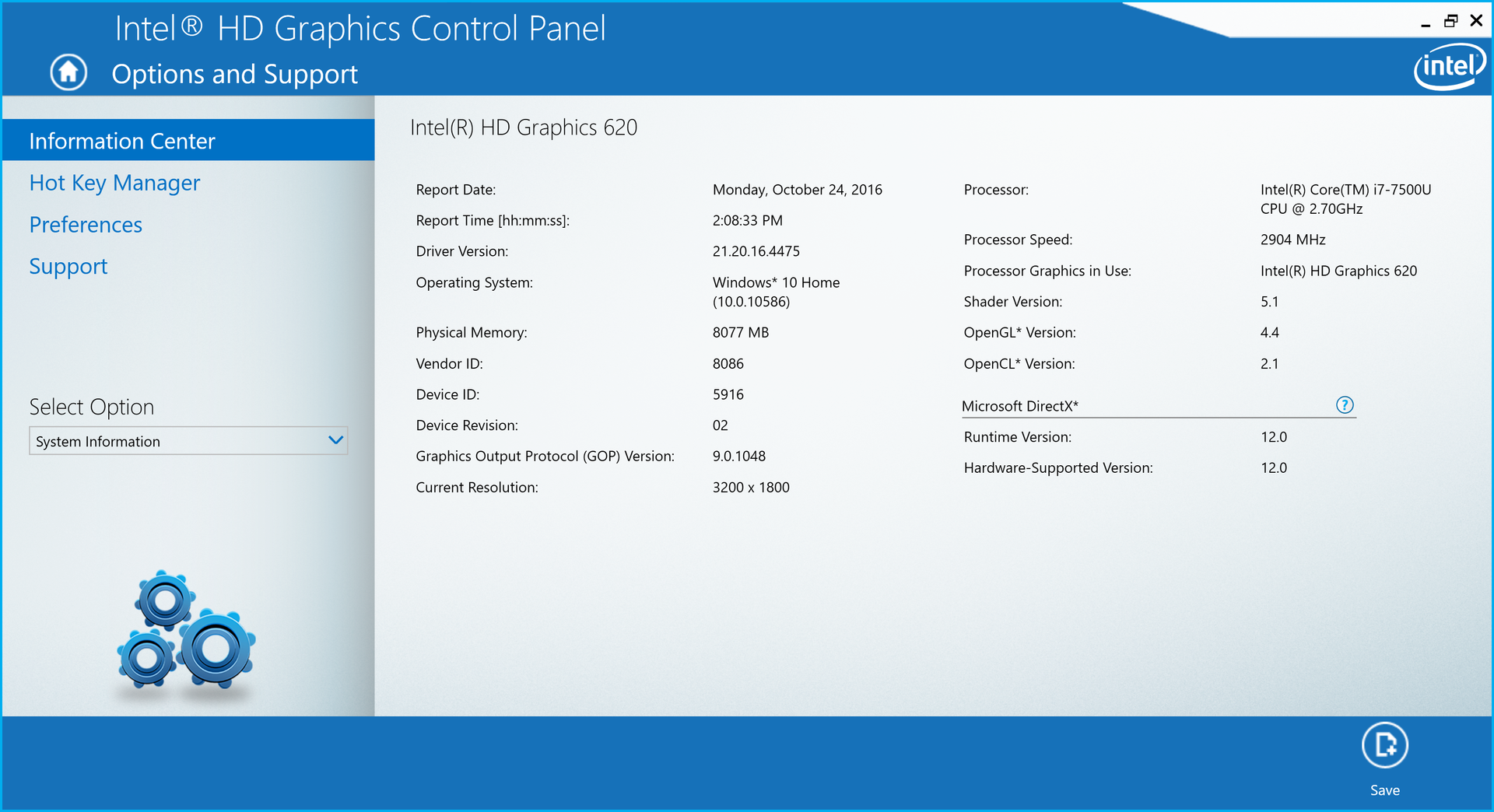Viewport: 1494px width, 812px height.
Task: Click the Current Resolution value 3200 x 1800
Action: click(x=751, y=488)
